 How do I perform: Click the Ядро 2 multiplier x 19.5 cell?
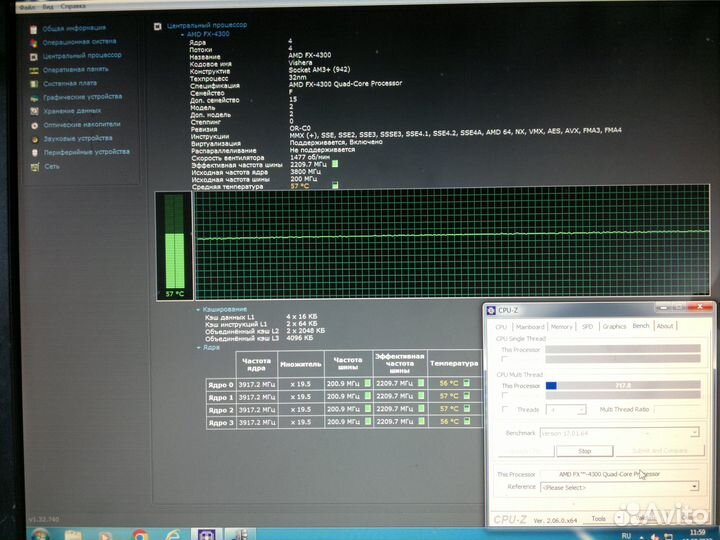pyautogui.click(x=301, y=409)
